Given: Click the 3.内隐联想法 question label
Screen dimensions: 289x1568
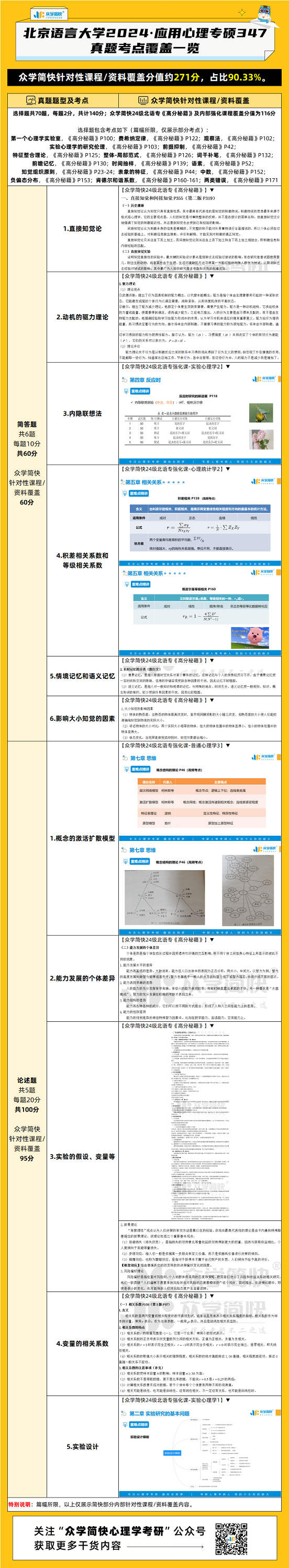Looking at the screenshot, I should pos(82,413).
